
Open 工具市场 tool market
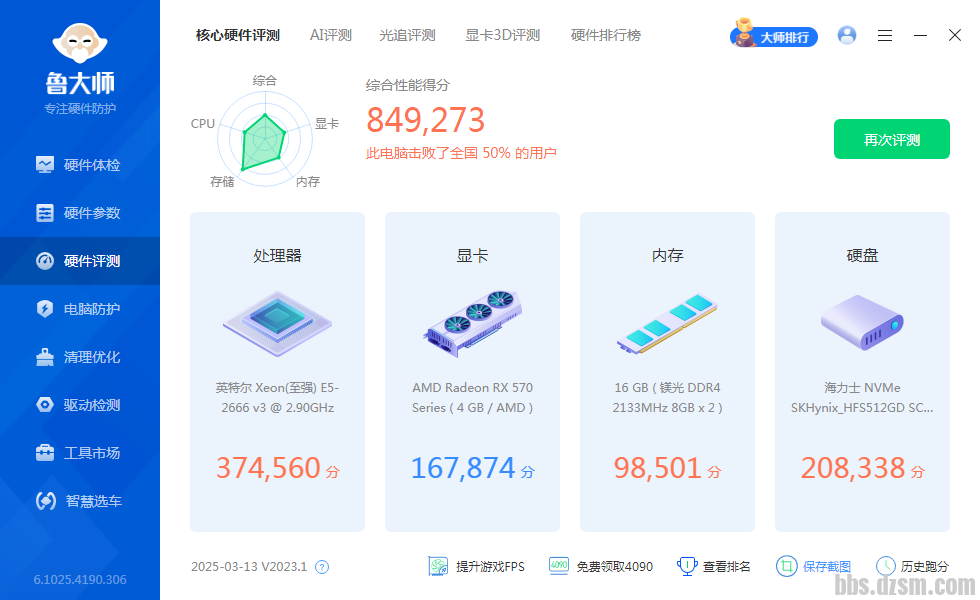[80, 453]
